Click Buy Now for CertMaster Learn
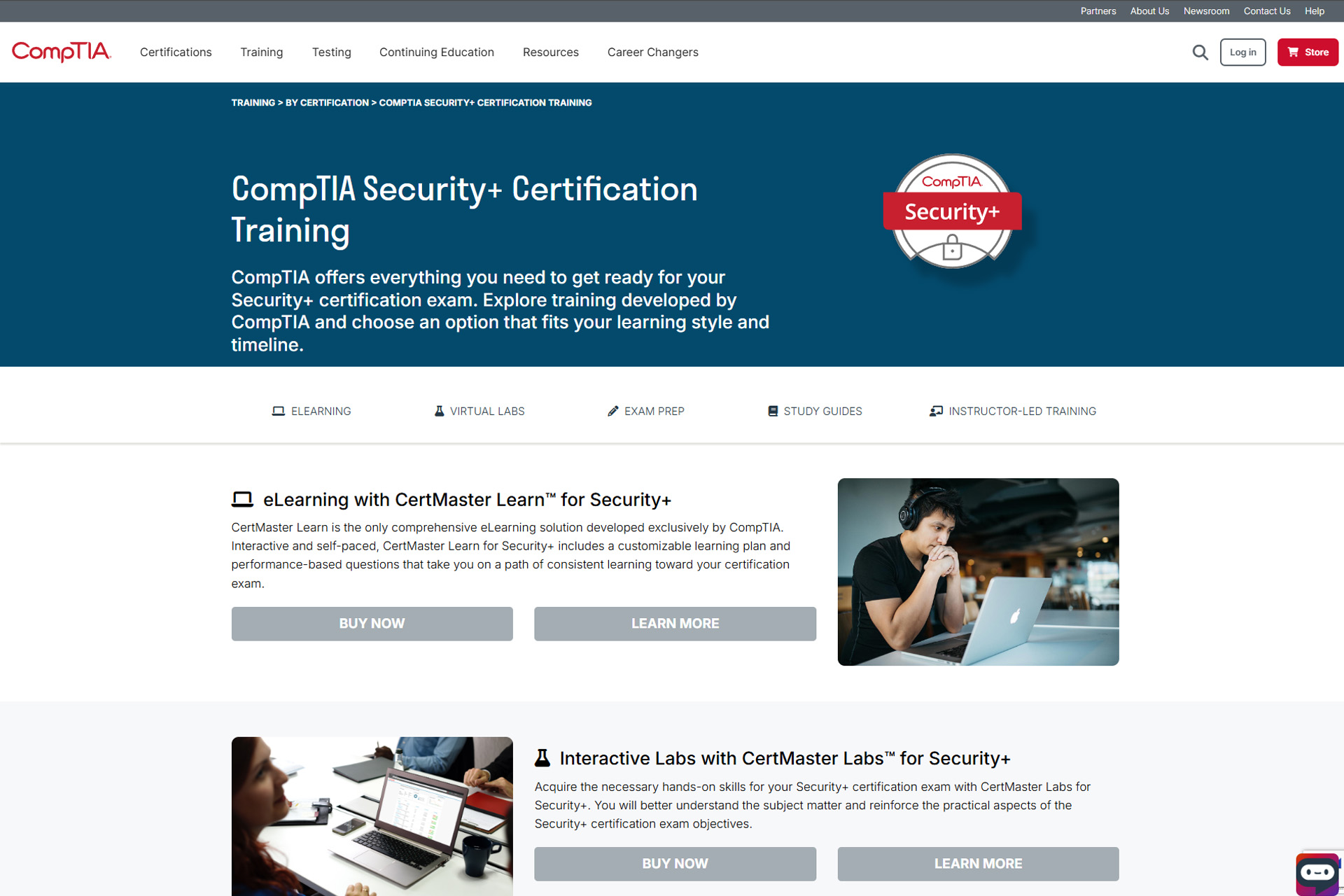The image size is (1344, 896). pyautogui.click(x=372, y=623)
